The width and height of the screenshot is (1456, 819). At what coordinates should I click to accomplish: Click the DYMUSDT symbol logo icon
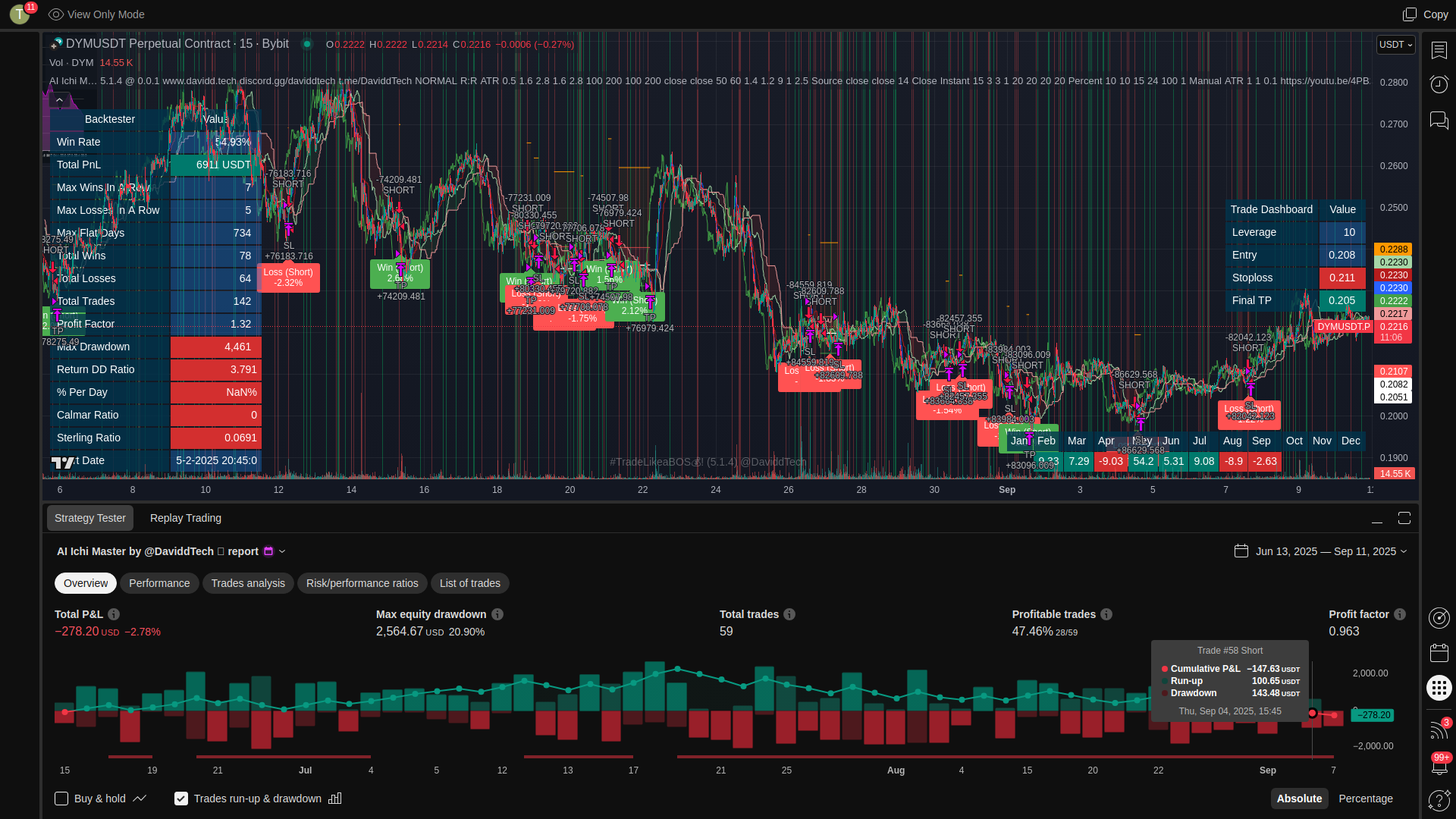(x=56, y=44)
